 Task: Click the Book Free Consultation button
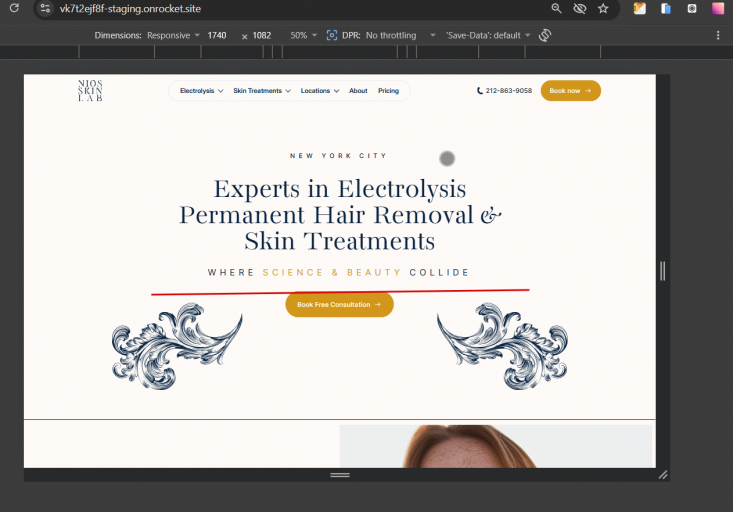tap(339, 304)
